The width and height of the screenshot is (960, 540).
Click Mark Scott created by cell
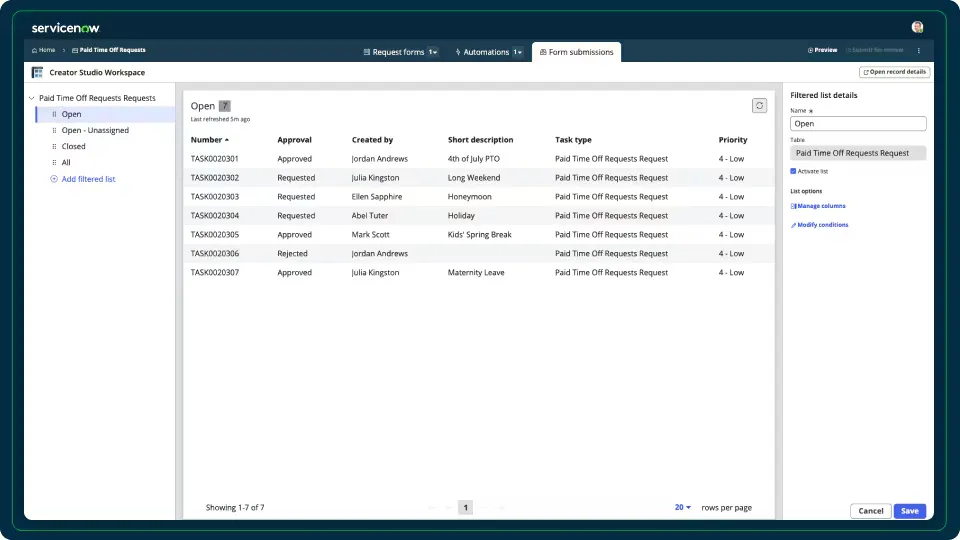point(370,234)
